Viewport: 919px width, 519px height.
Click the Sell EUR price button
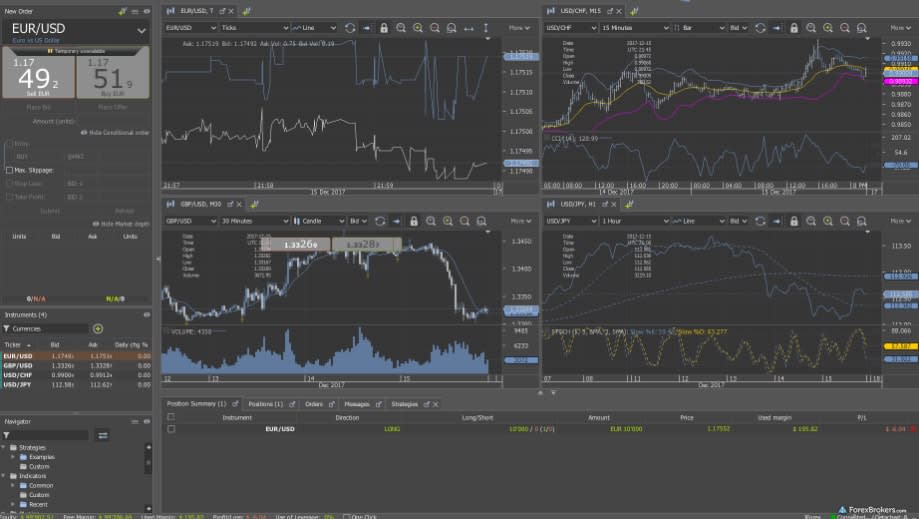[38, 78]
